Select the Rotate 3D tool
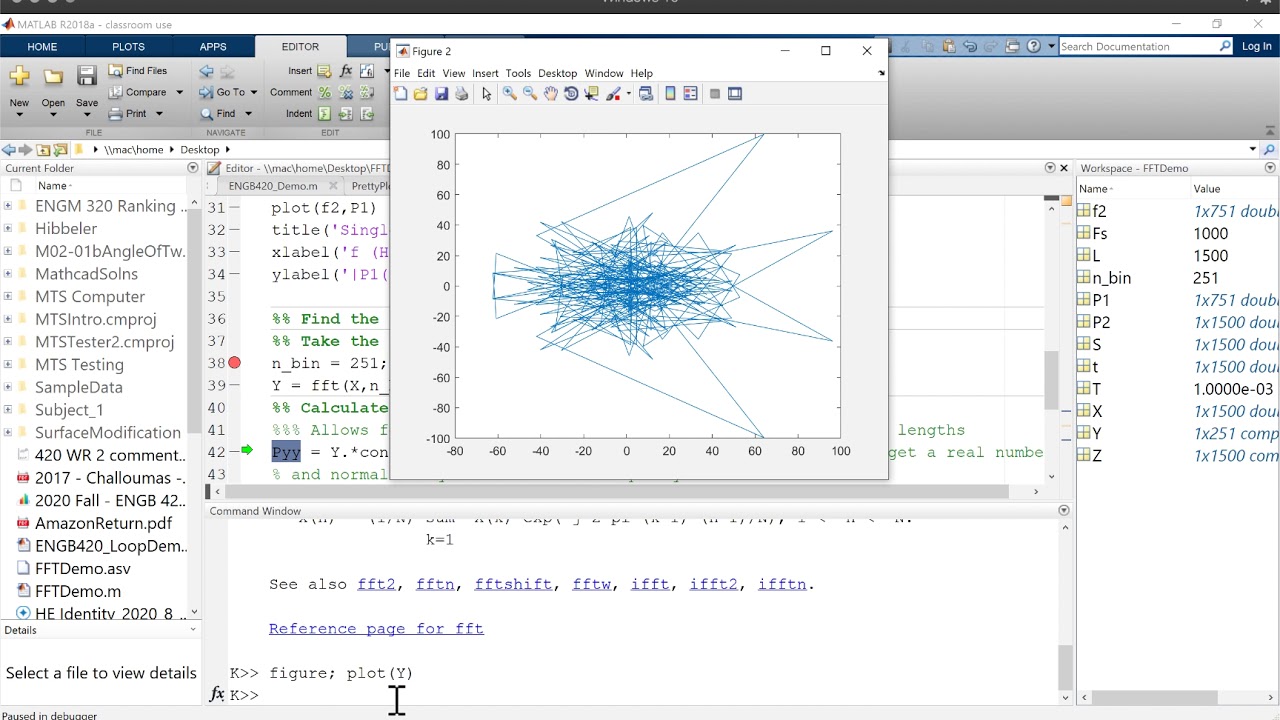 pyautogui.click(x=571, y=94)
